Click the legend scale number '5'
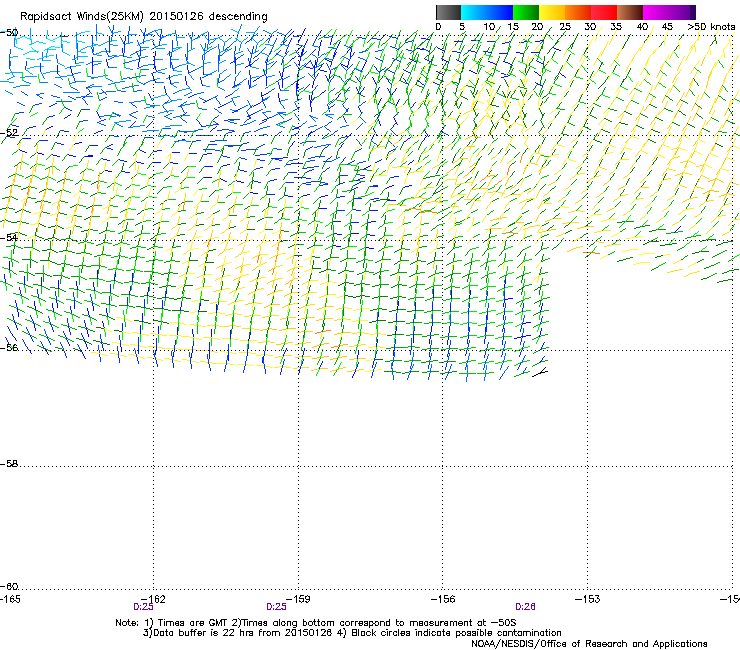The width and height of the screenshot is (740, 650). click(x=462, y=27)
